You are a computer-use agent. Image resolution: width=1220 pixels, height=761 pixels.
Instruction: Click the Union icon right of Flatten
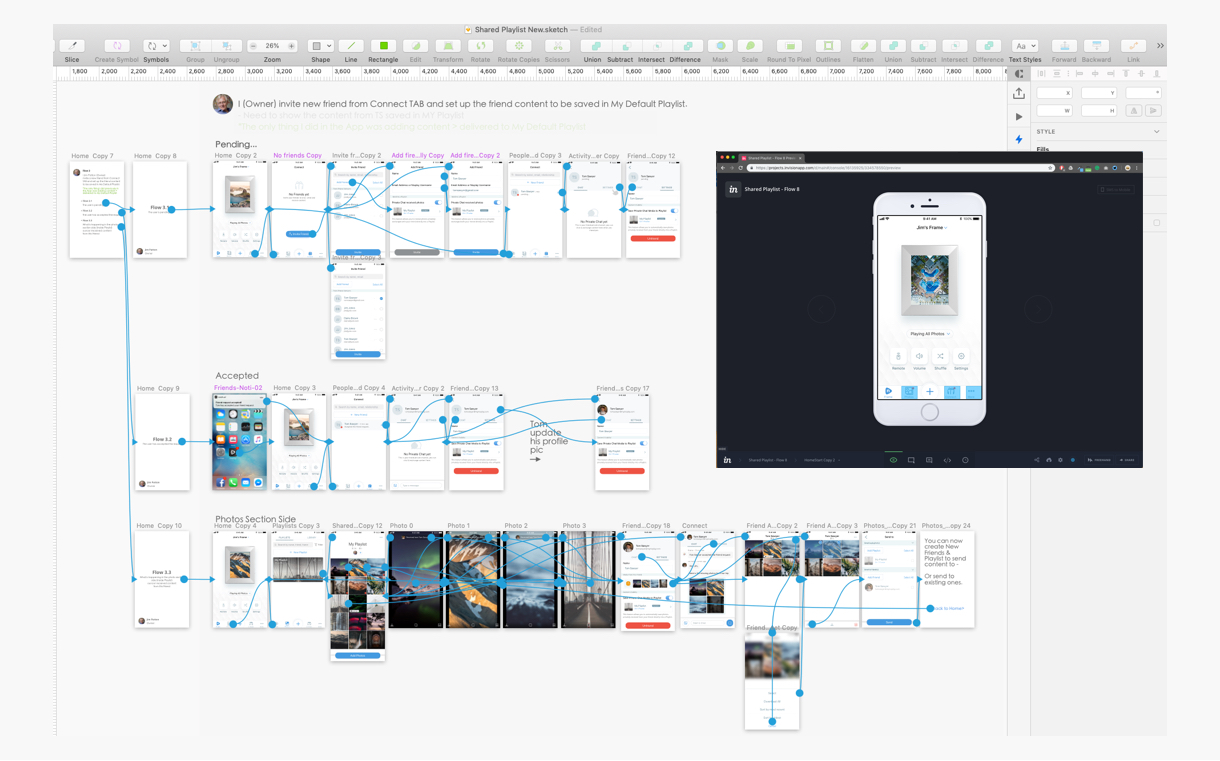(x=893, y=46)
